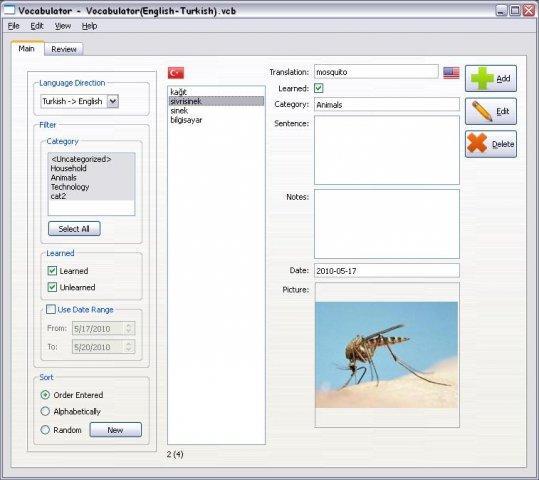Click the From date stepper arrows
The height and width of the screenshot is (480, 539).
point(129,328)
